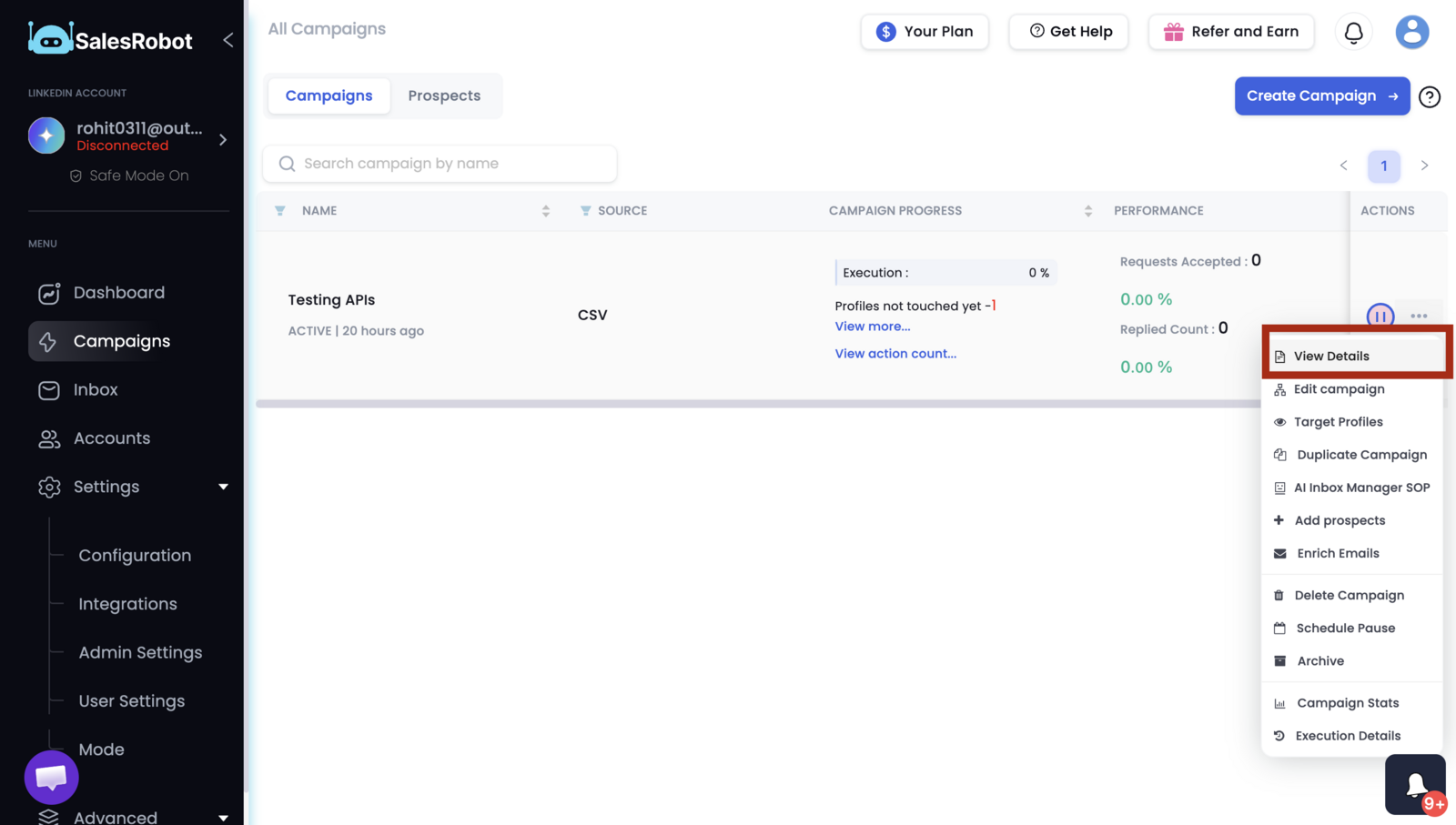
Task: Click the Source column filter icon
Action: click(x=585, y=210)
